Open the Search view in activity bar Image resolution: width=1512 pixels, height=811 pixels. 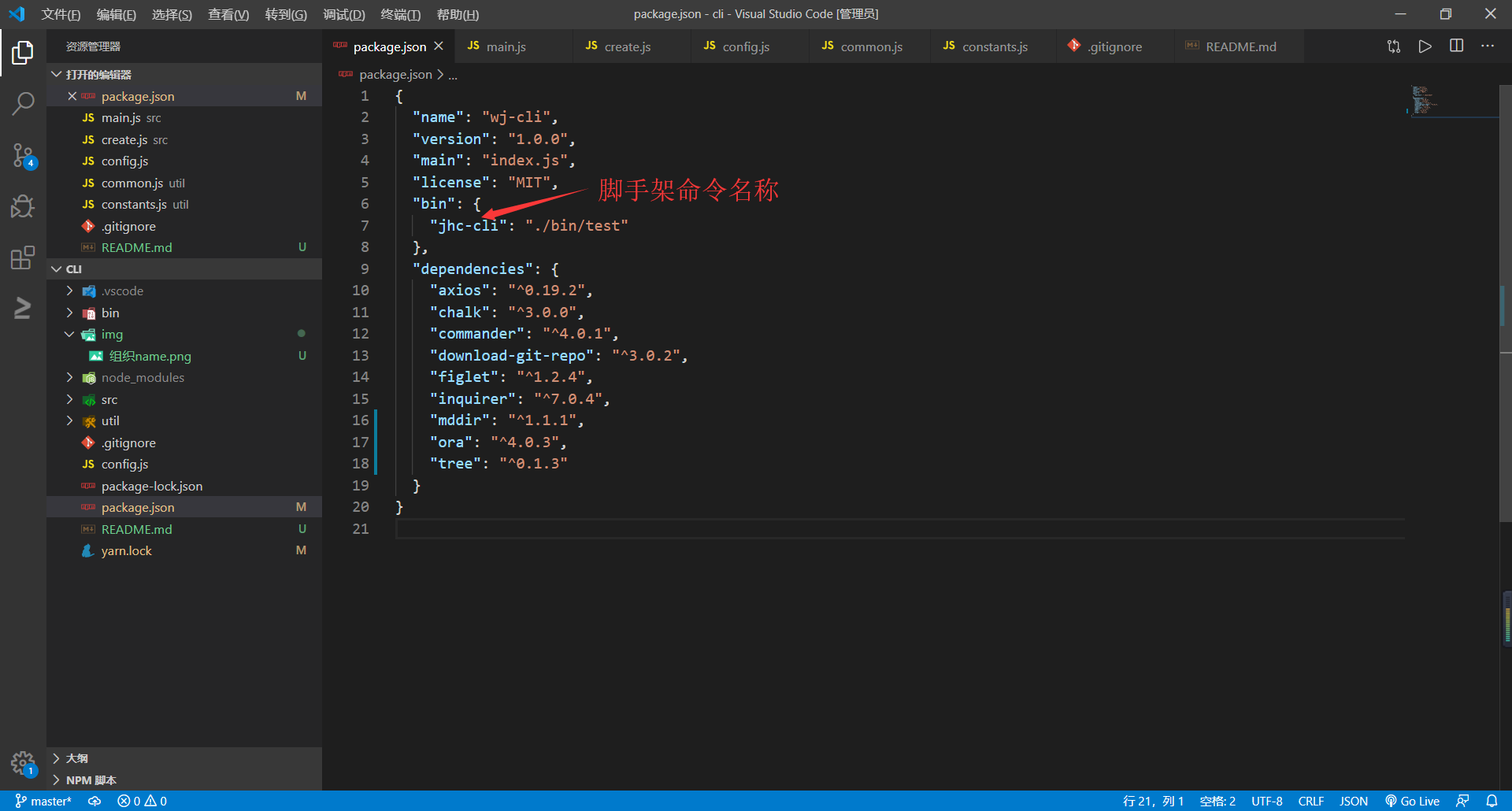(23, 103)
